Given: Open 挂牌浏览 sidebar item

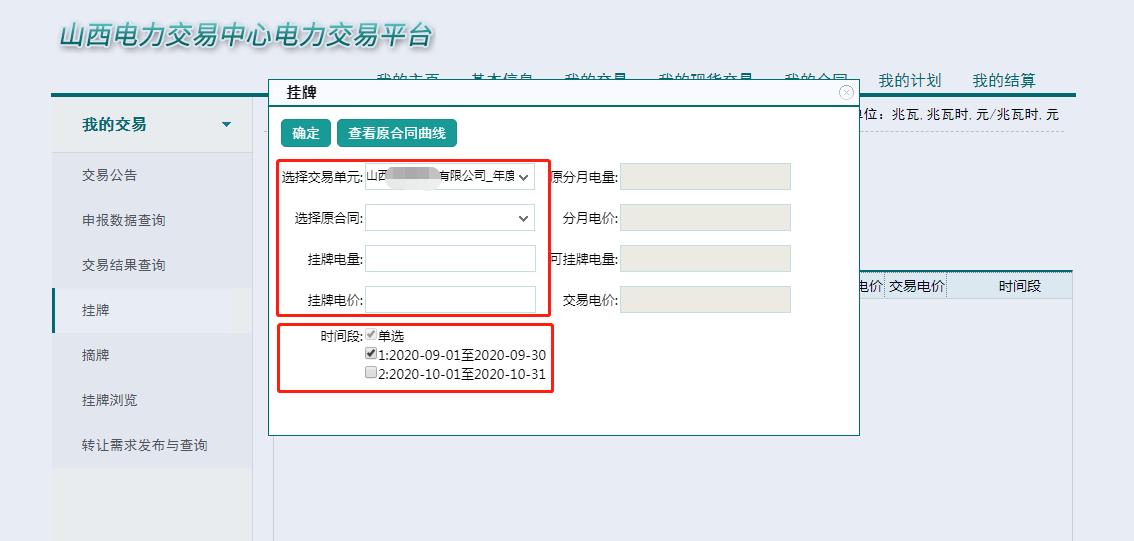Looking at the screenshot, I should pyautogui.click(x=110, y=400).
